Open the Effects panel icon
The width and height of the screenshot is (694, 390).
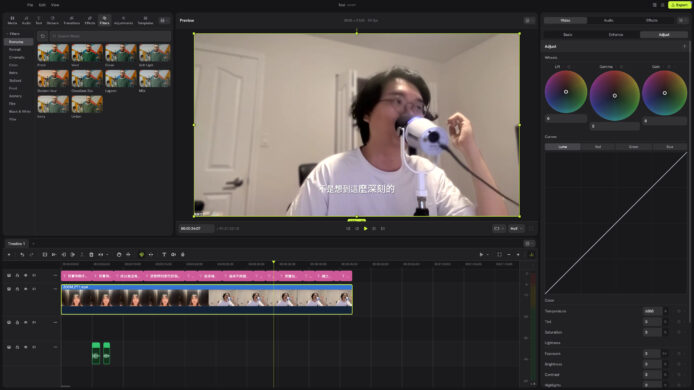click(90, 20)
